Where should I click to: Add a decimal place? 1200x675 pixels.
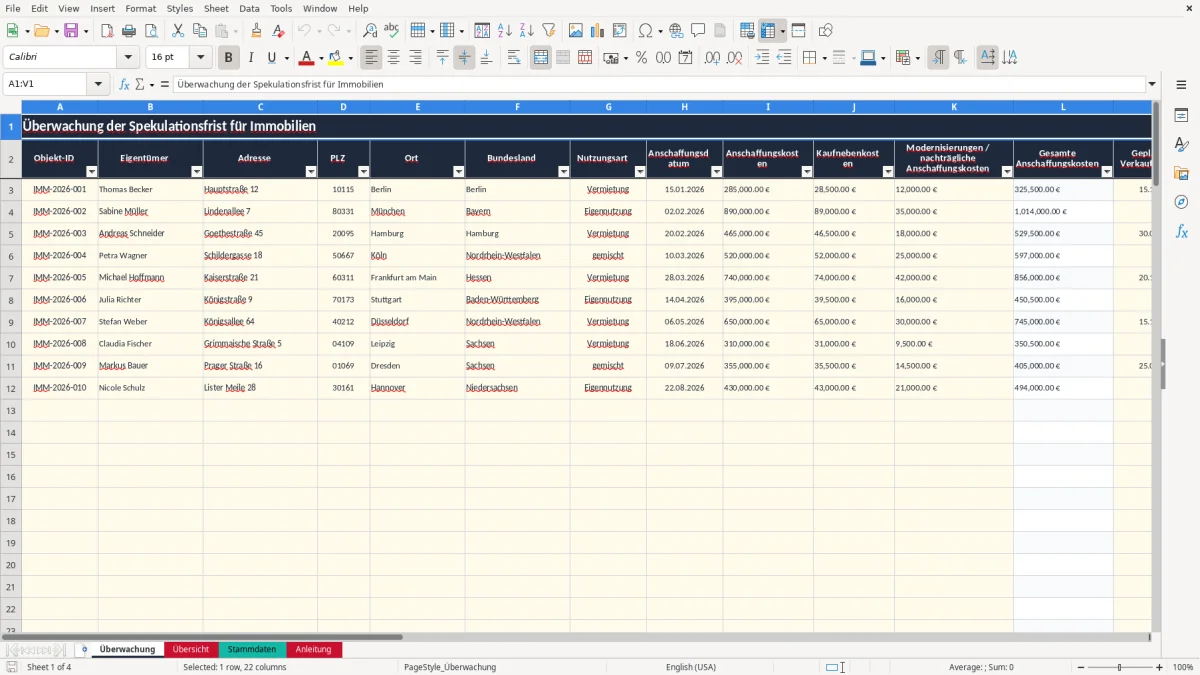click(713, 58)
